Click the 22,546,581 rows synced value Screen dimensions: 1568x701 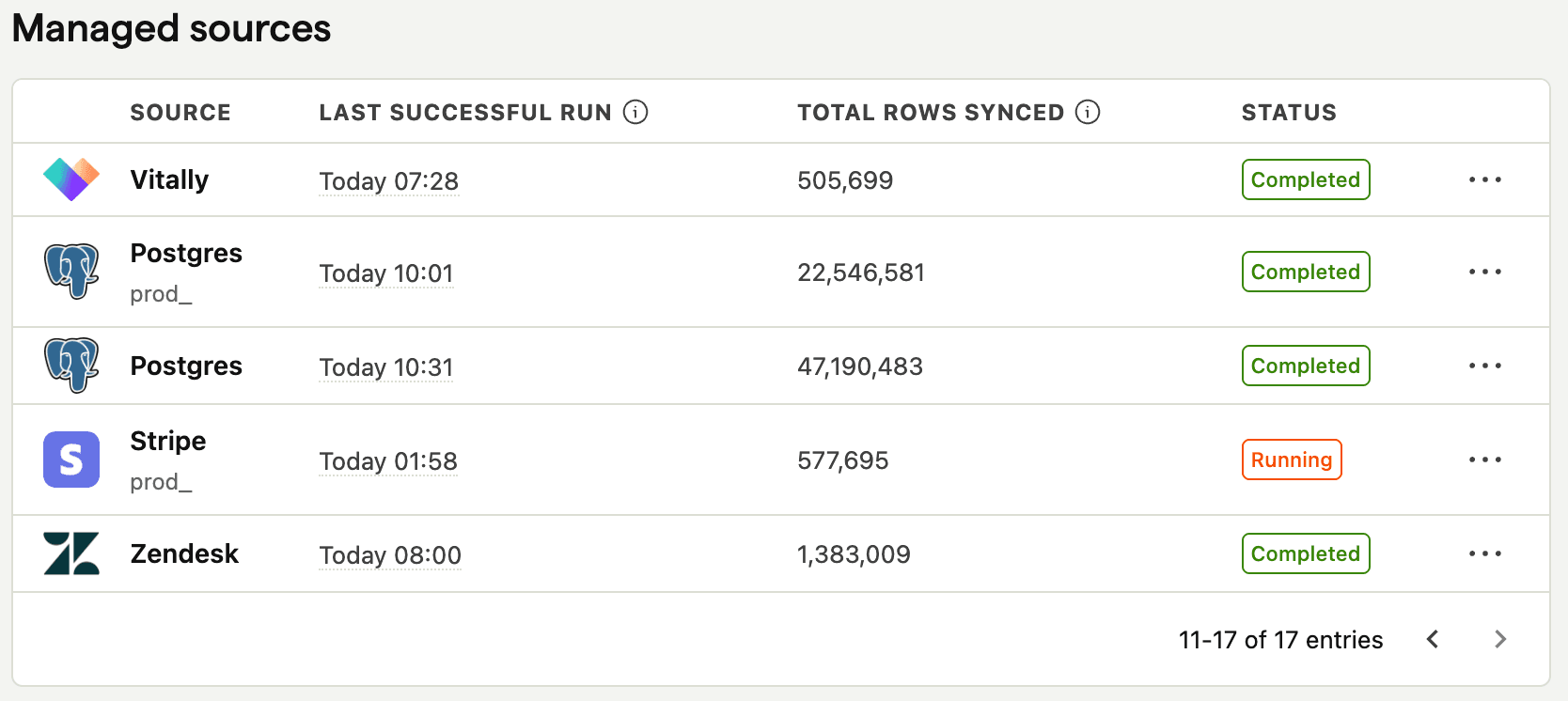point(861,272)
